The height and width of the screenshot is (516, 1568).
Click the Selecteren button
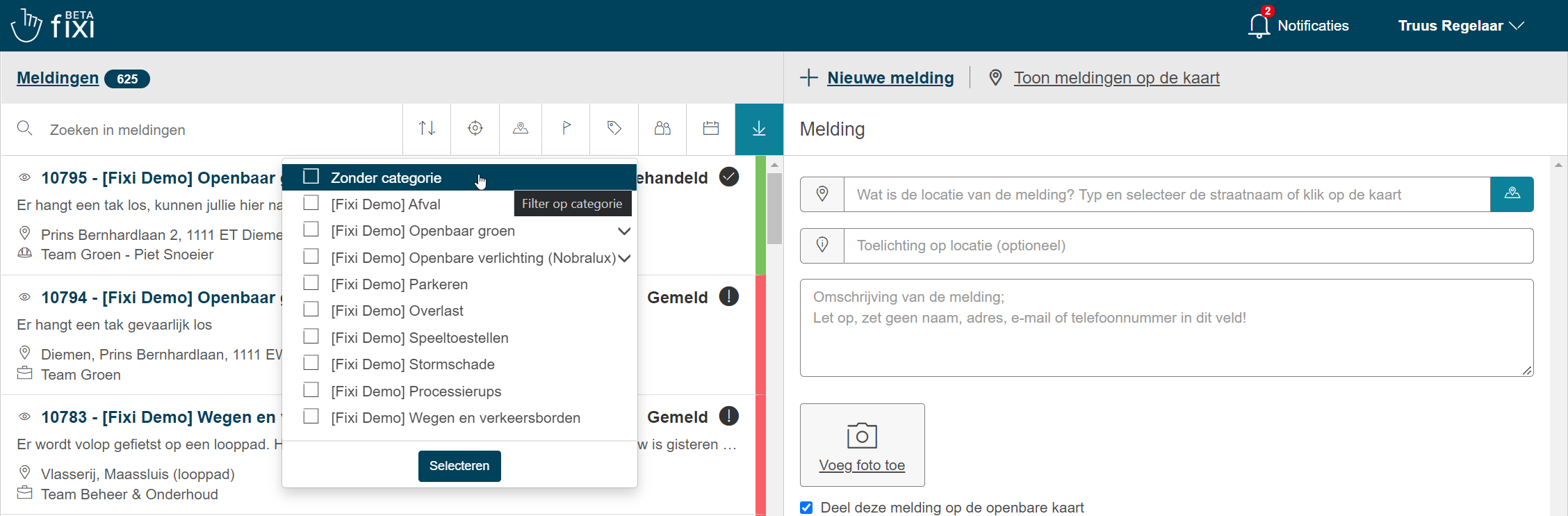point(459,466)
